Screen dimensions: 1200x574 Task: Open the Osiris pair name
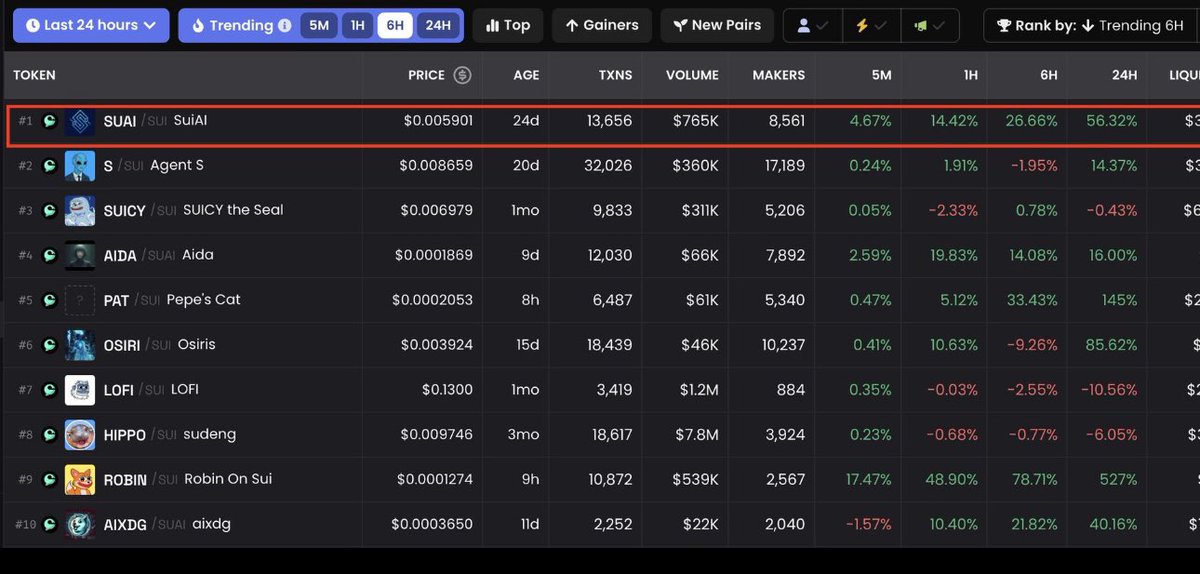point(159,345)
